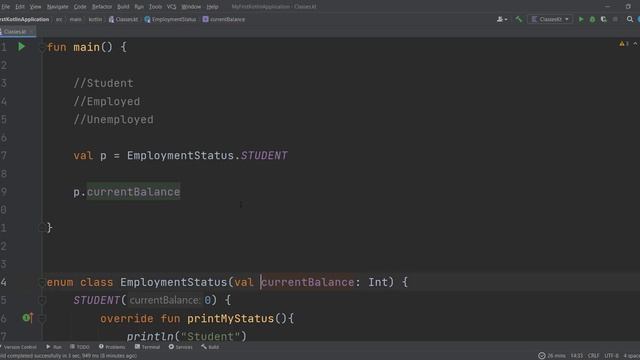This screenshot has height=360, width=640.
Task: Click the 14:33 caret position widget
Action: 576,356
